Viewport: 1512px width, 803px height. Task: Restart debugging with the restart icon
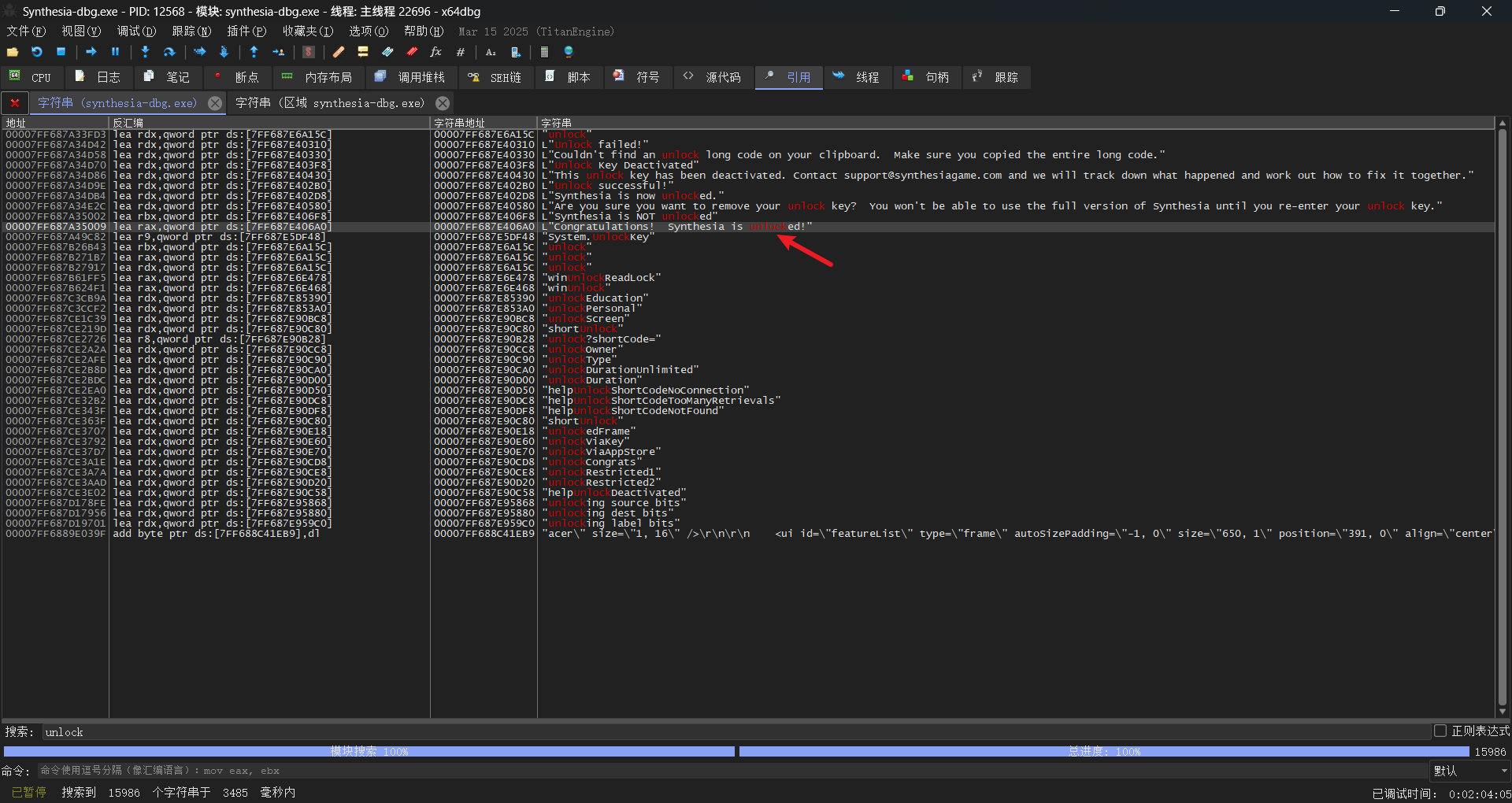click(37, 52)
